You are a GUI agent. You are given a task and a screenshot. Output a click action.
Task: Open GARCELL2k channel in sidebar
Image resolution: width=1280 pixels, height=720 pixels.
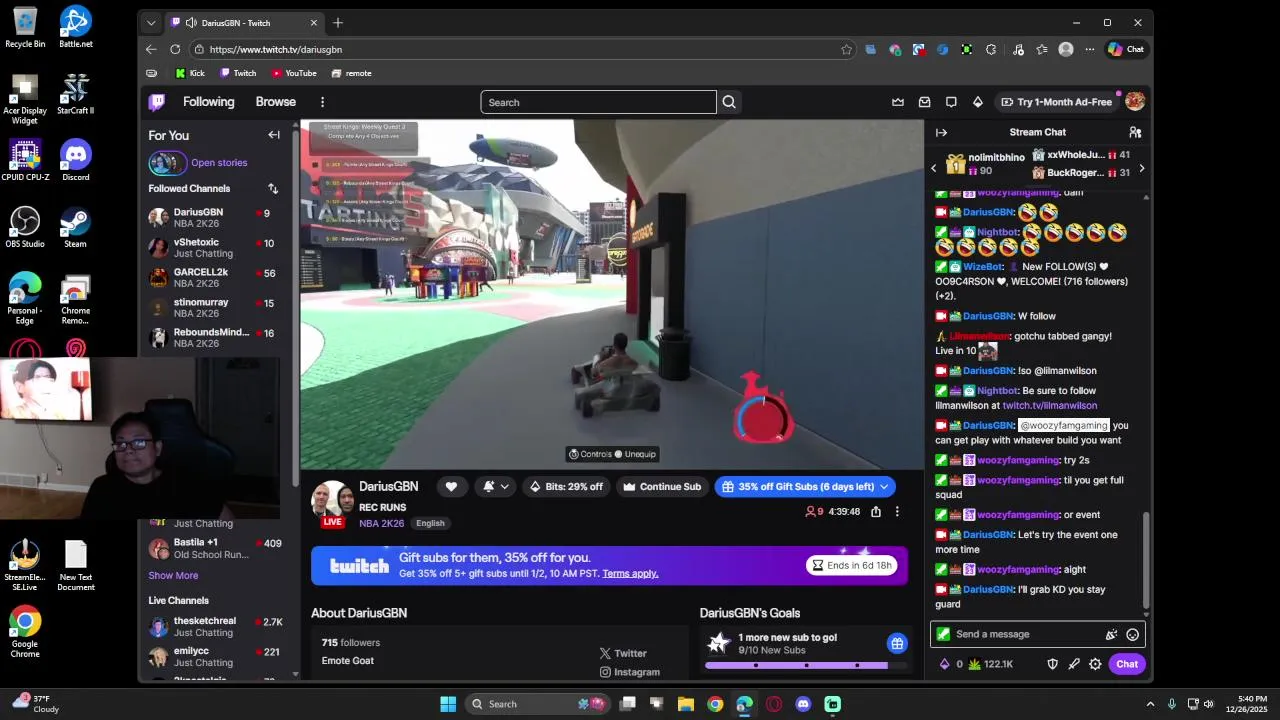[x=212, y=277]
